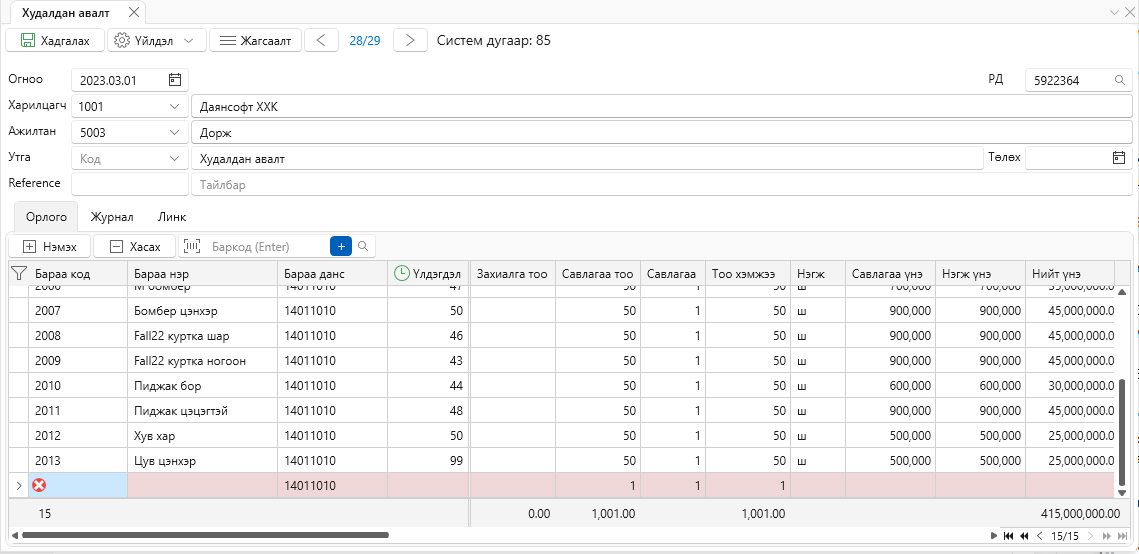The image size is (1139, 554).
Task: Expand the Харилцагч code dropdown
Action: [174, 107]
